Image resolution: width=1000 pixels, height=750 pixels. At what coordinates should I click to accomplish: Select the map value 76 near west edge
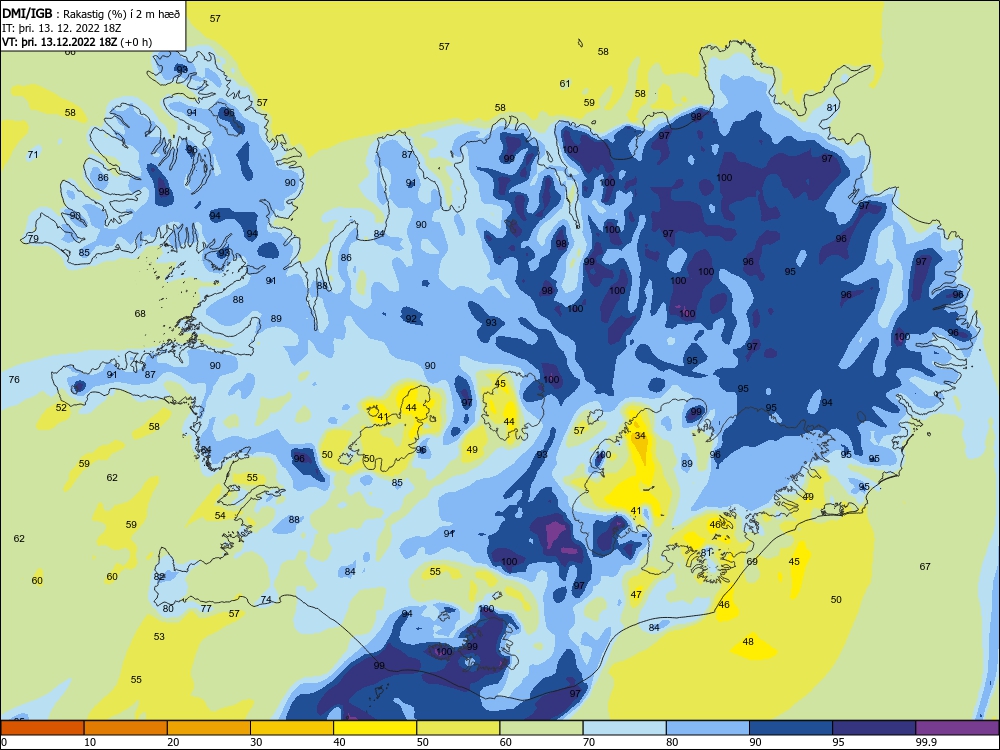tap(14, 379)
